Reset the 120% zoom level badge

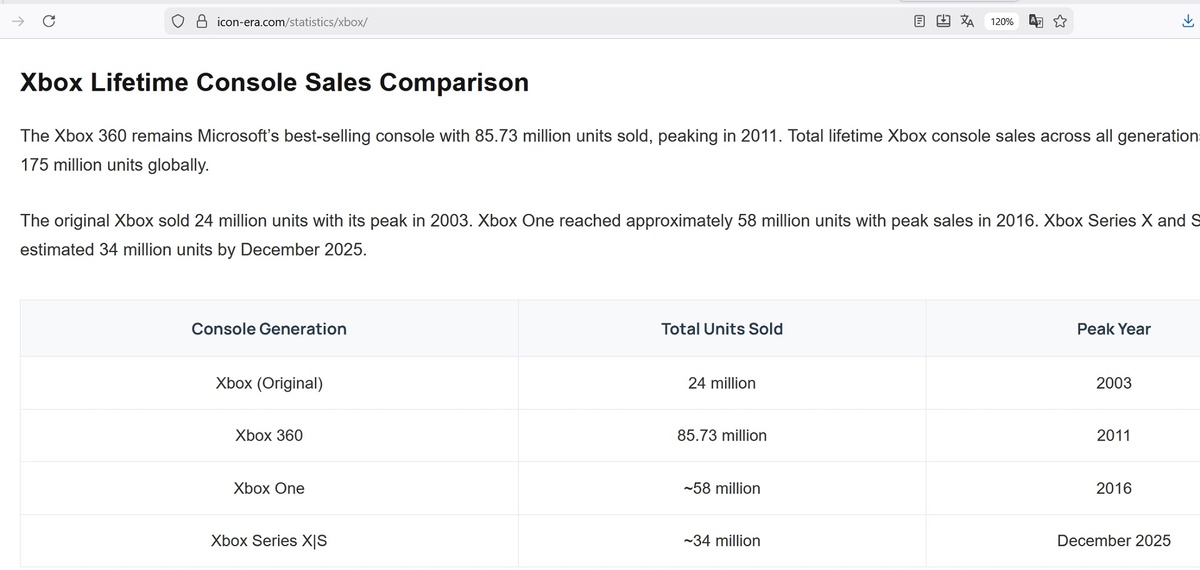(x=1001, y=21)
